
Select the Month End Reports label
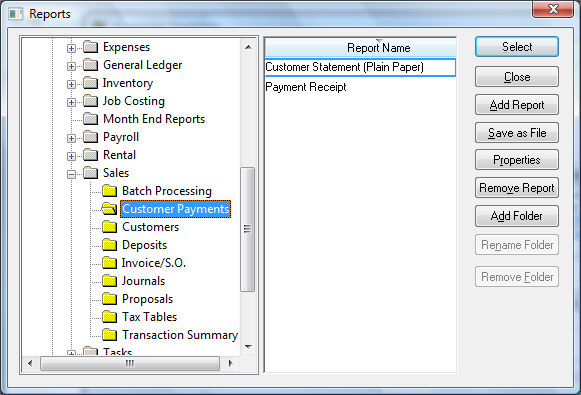pyautogui.click(x=154, y=119)
